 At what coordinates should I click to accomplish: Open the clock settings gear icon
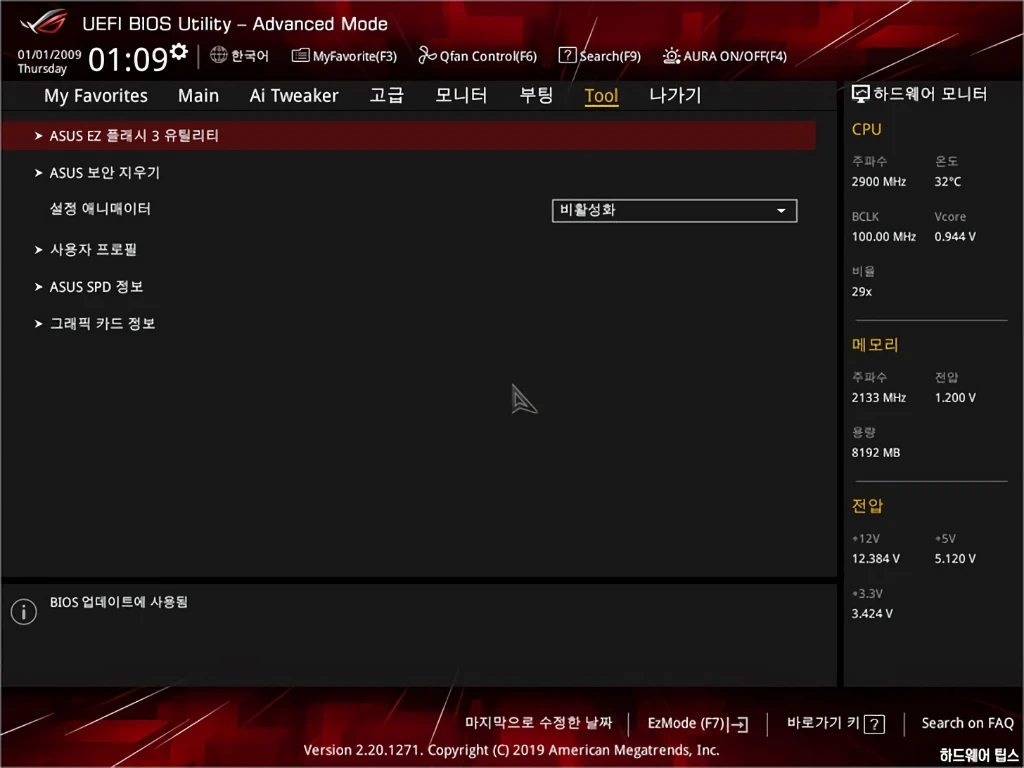(x=178, y=52)
